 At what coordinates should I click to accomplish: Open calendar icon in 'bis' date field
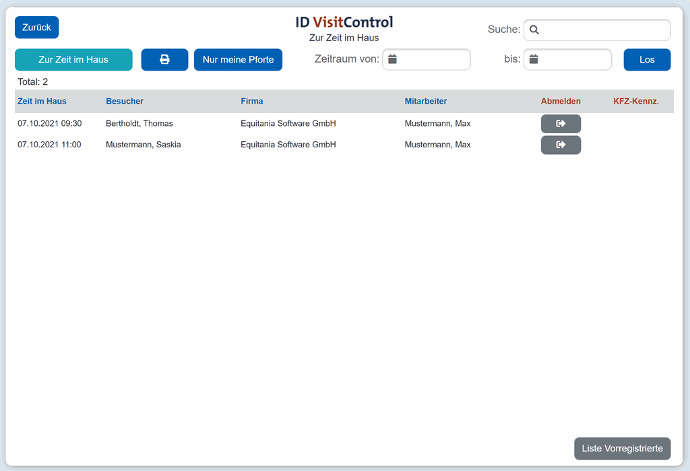(x=534, y=60)
